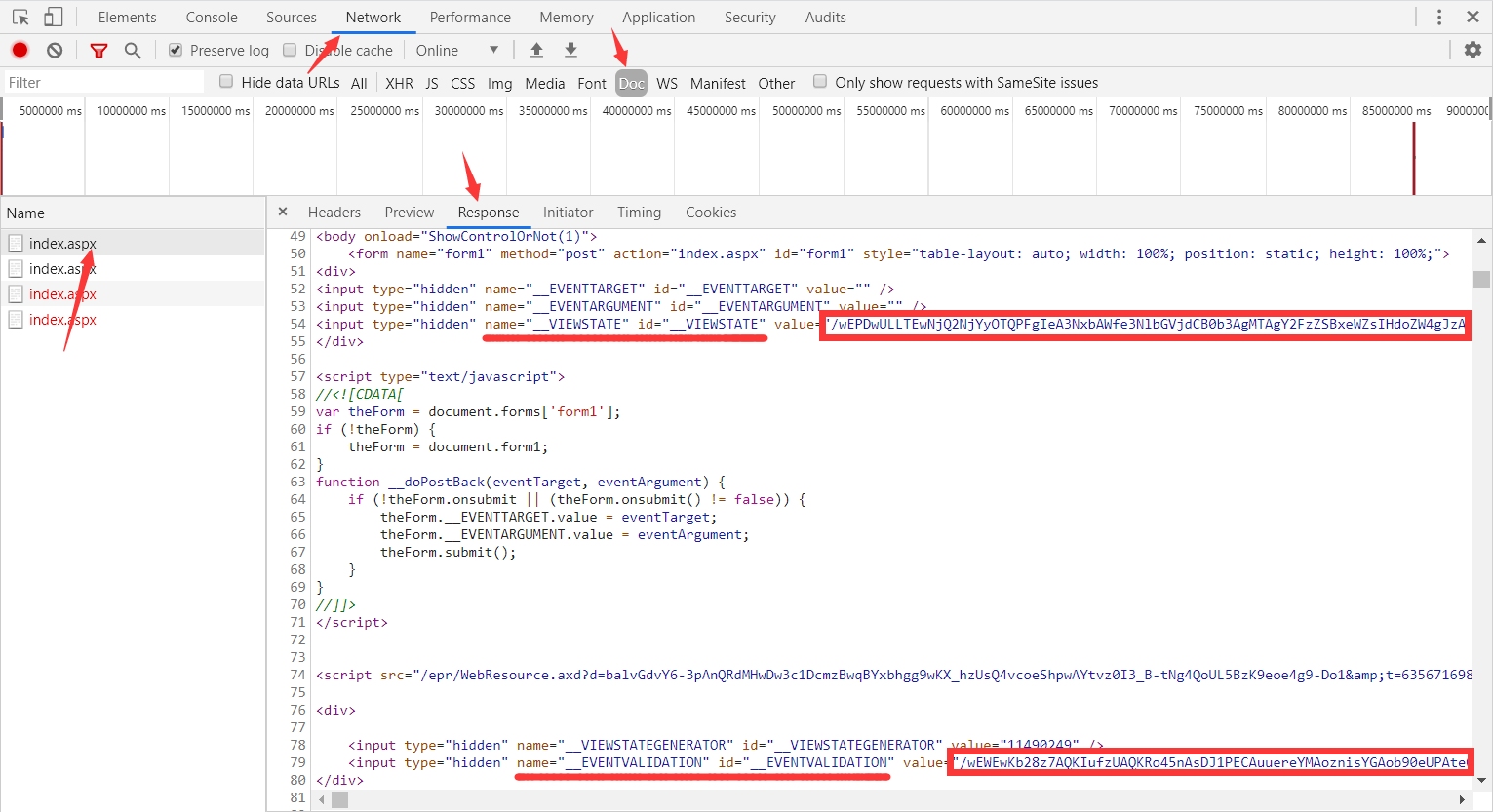This screenshot has height=812, width=1493.
Task: Select the first index.aspx request
Action: click(62, 244)
